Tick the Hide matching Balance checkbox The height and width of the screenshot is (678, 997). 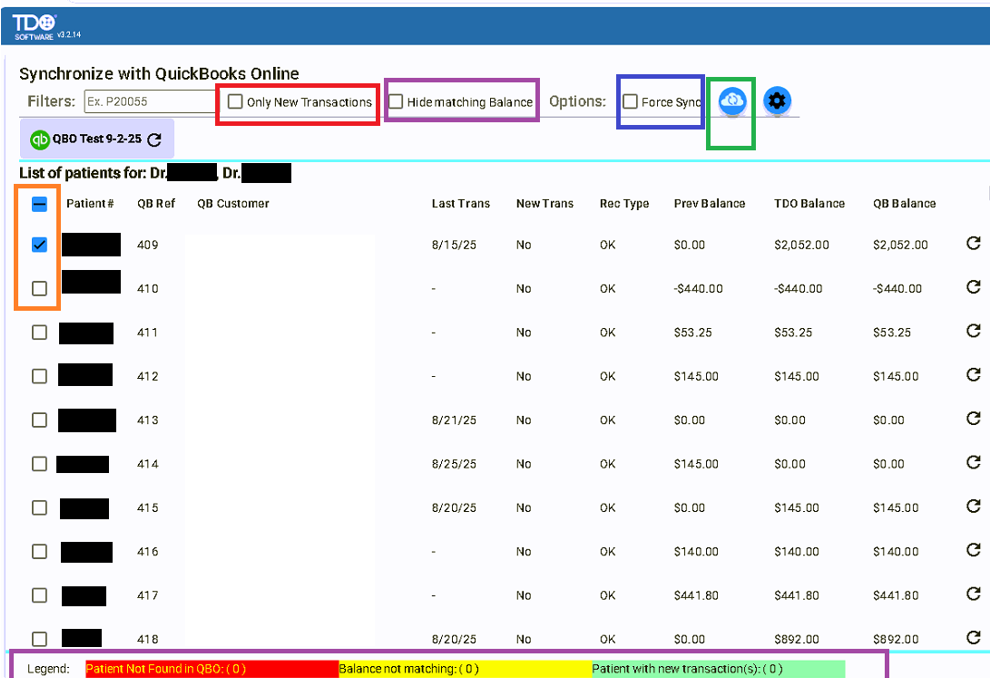396,102
